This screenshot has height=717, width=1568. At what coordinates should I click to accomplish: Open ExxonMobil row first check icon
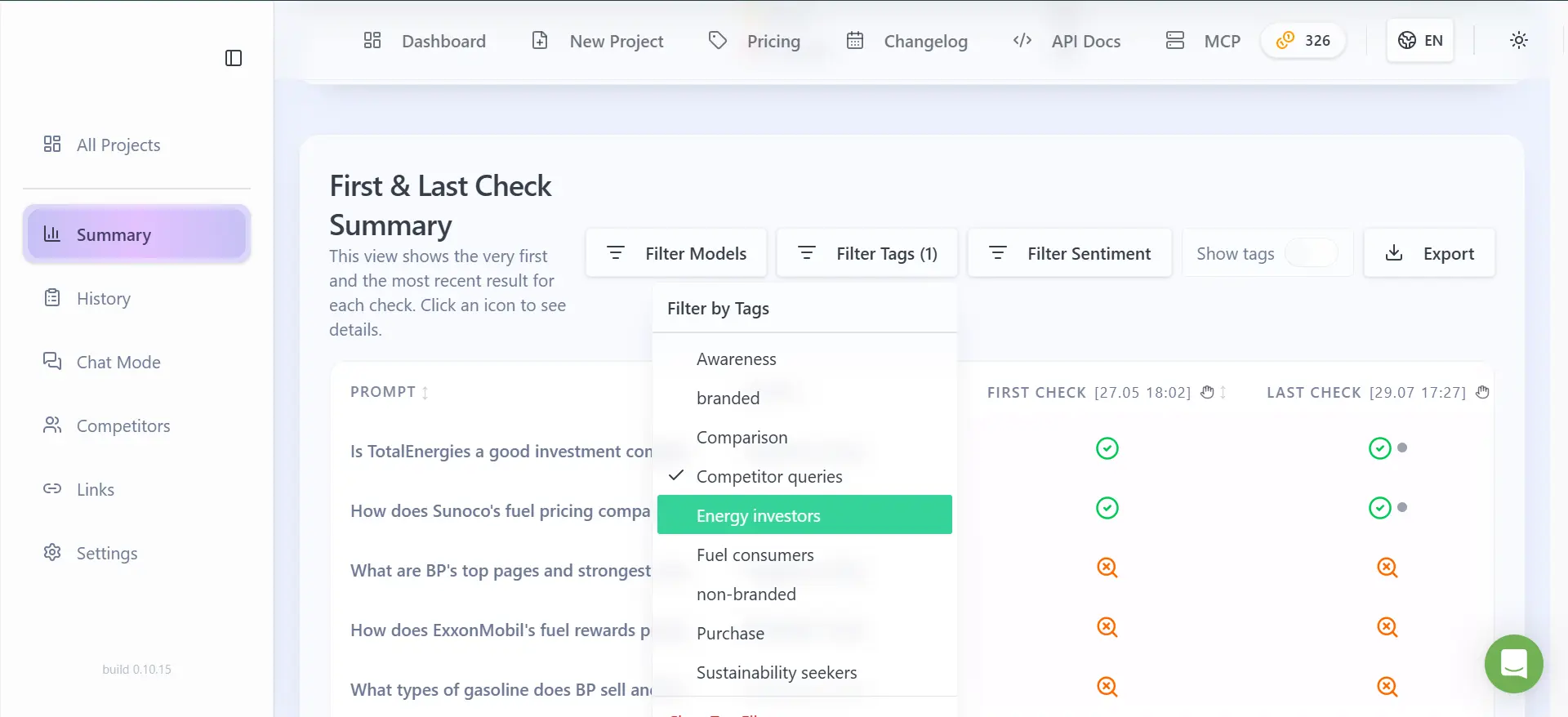click(1107, 627)
